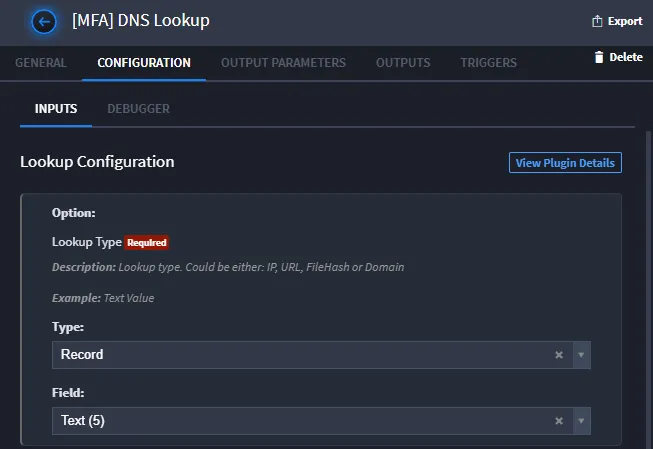653x449 pixels.
Task: Click the Delete text label
Action: tap(626, 57)
